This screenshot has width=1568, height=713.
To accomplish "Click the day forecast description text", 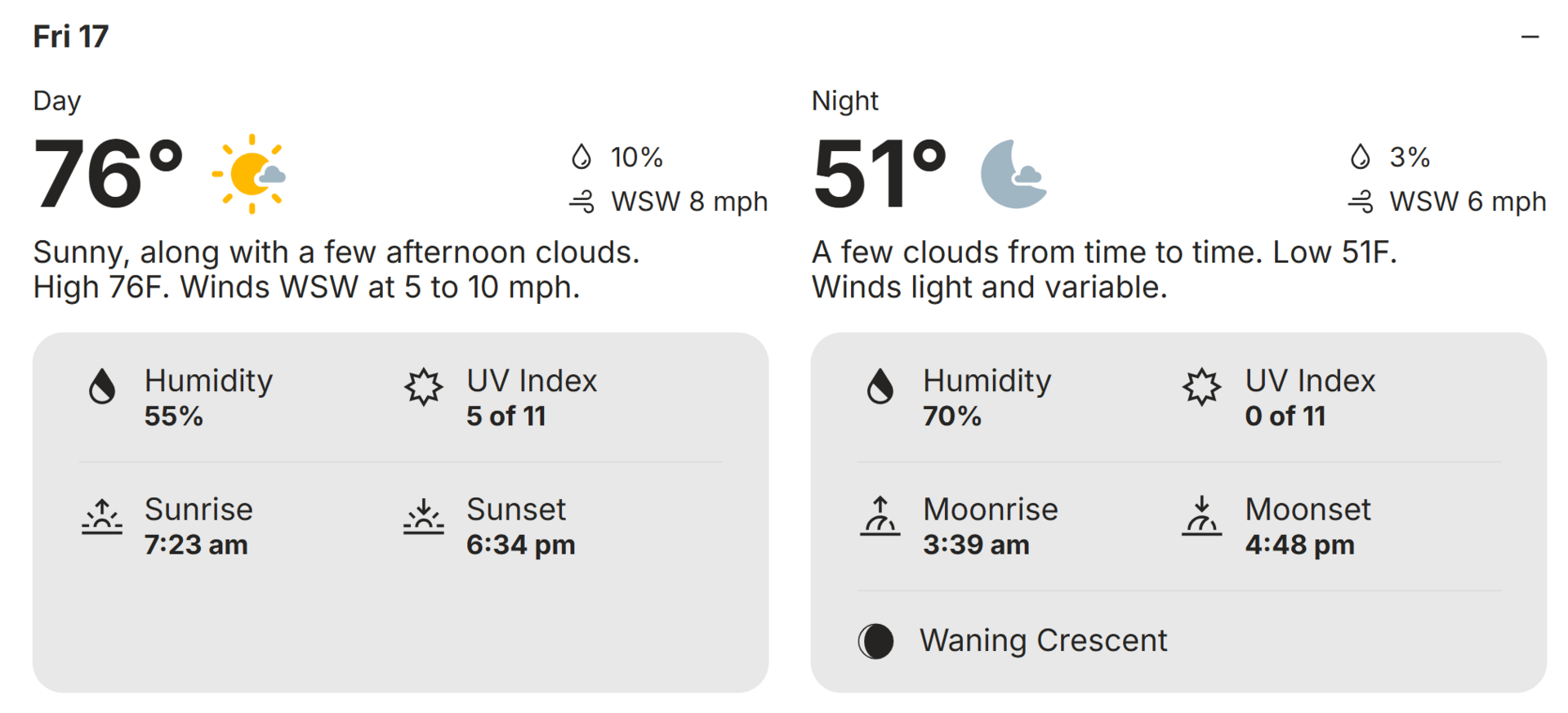I will [x=336, y=270].
